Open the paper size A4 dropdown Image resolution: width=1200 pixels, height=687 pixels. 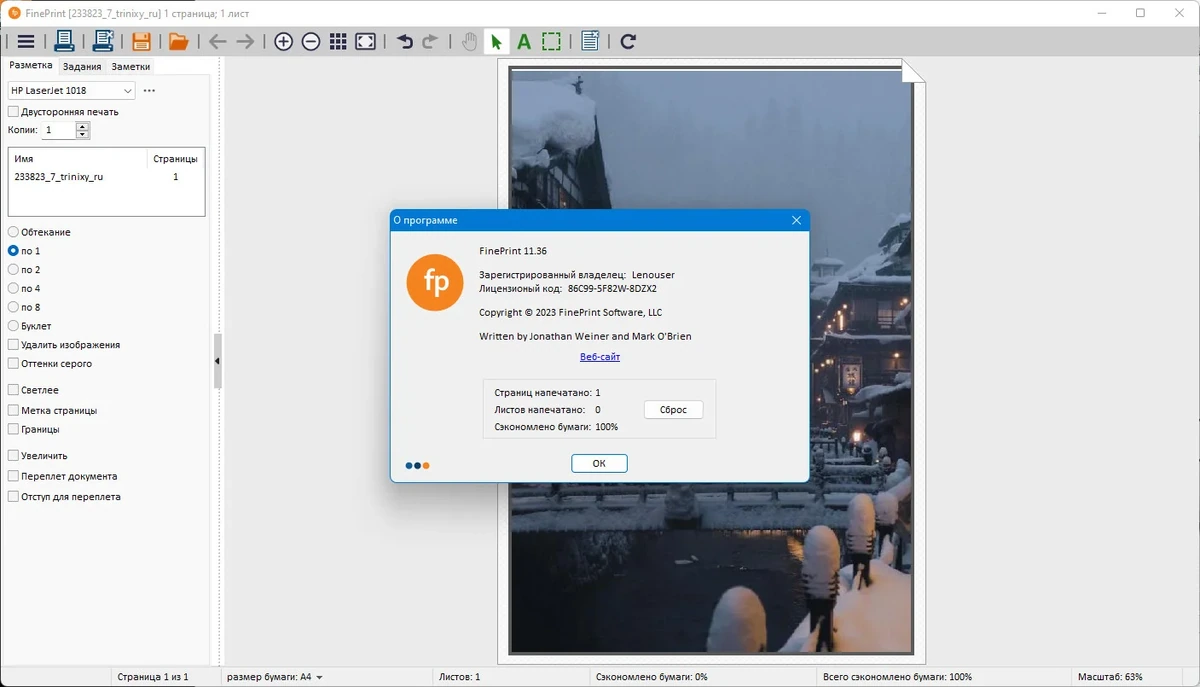tap(274, 677)
